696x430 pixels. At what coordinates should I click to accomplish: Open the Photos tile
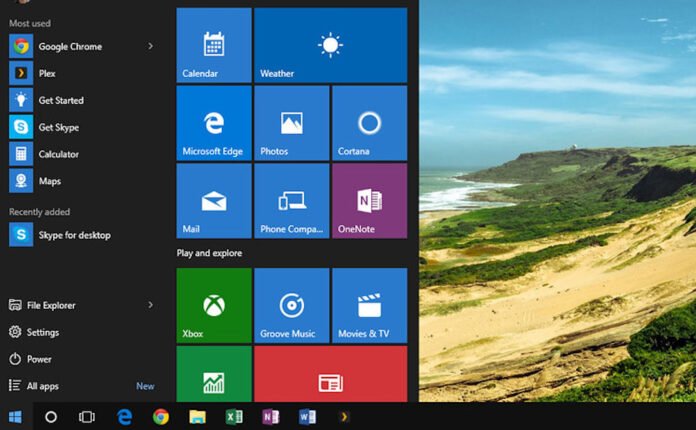[292, 123]
